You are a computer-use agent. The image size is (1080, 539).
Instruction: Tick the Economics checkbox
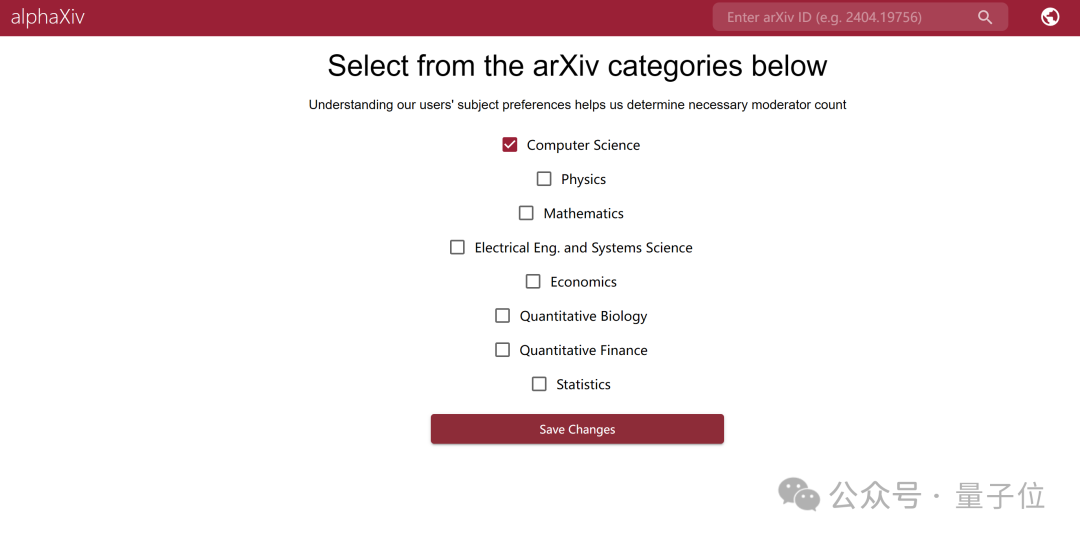[x=533, y=282]
